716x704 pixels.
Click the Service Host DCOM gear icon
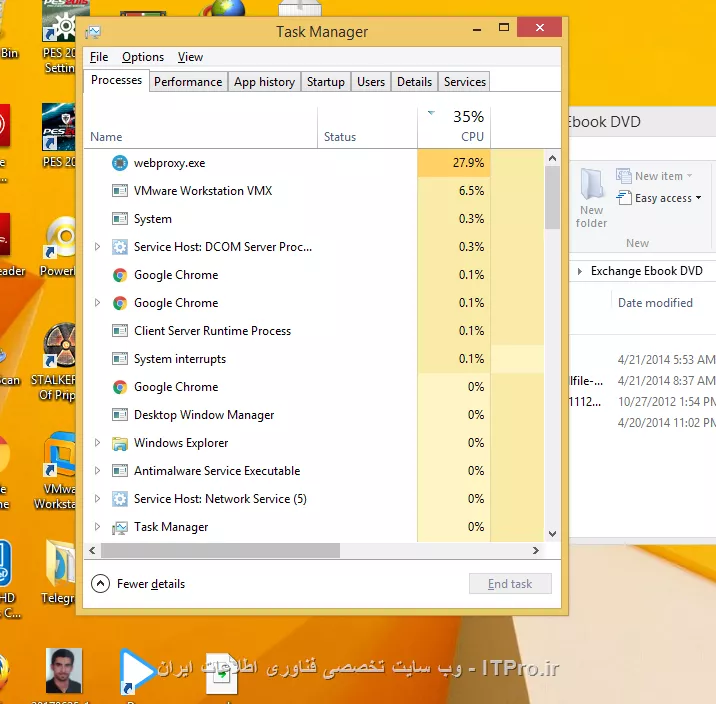coord(120,247)
